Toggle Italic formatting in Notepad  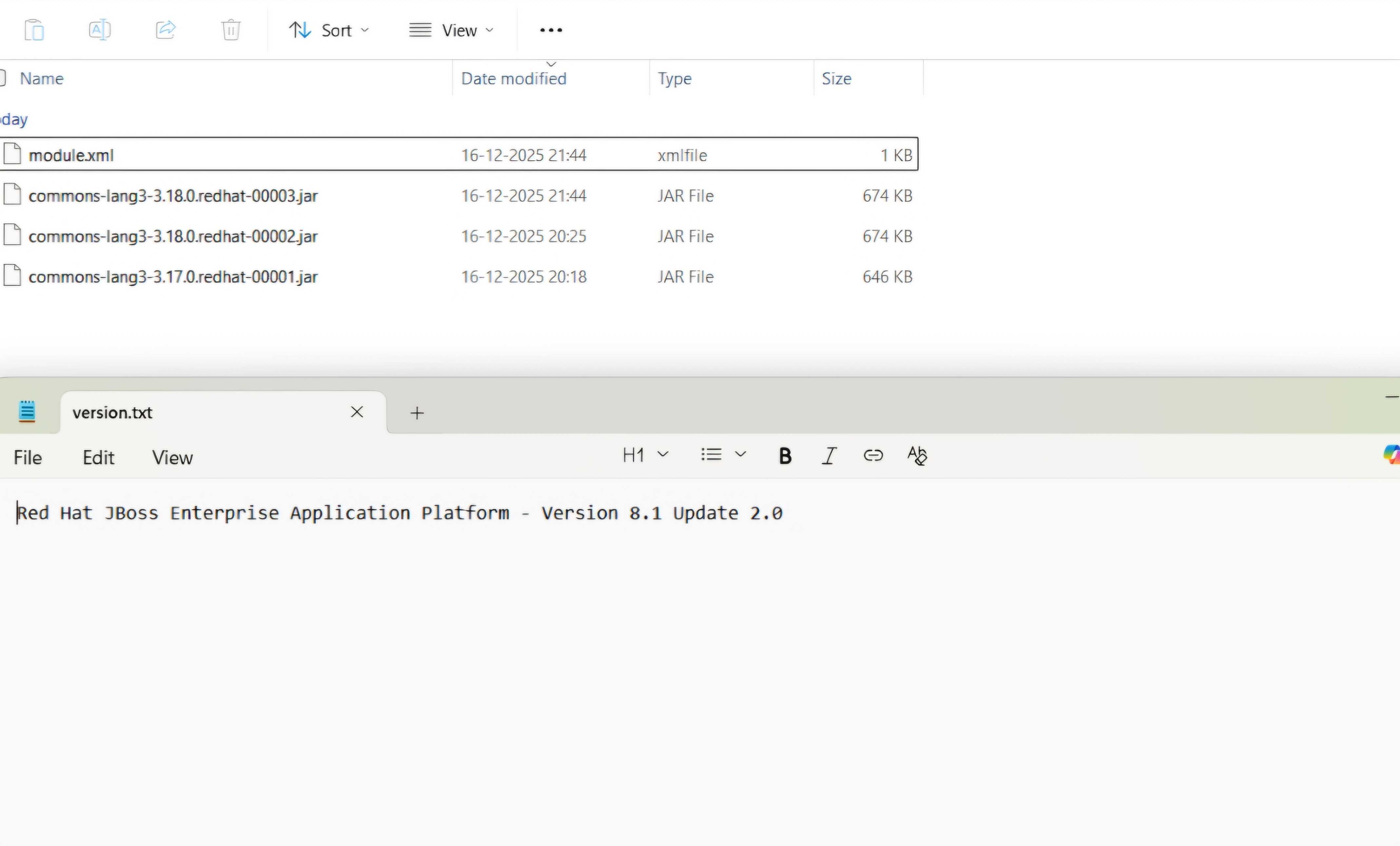point(829,455)
